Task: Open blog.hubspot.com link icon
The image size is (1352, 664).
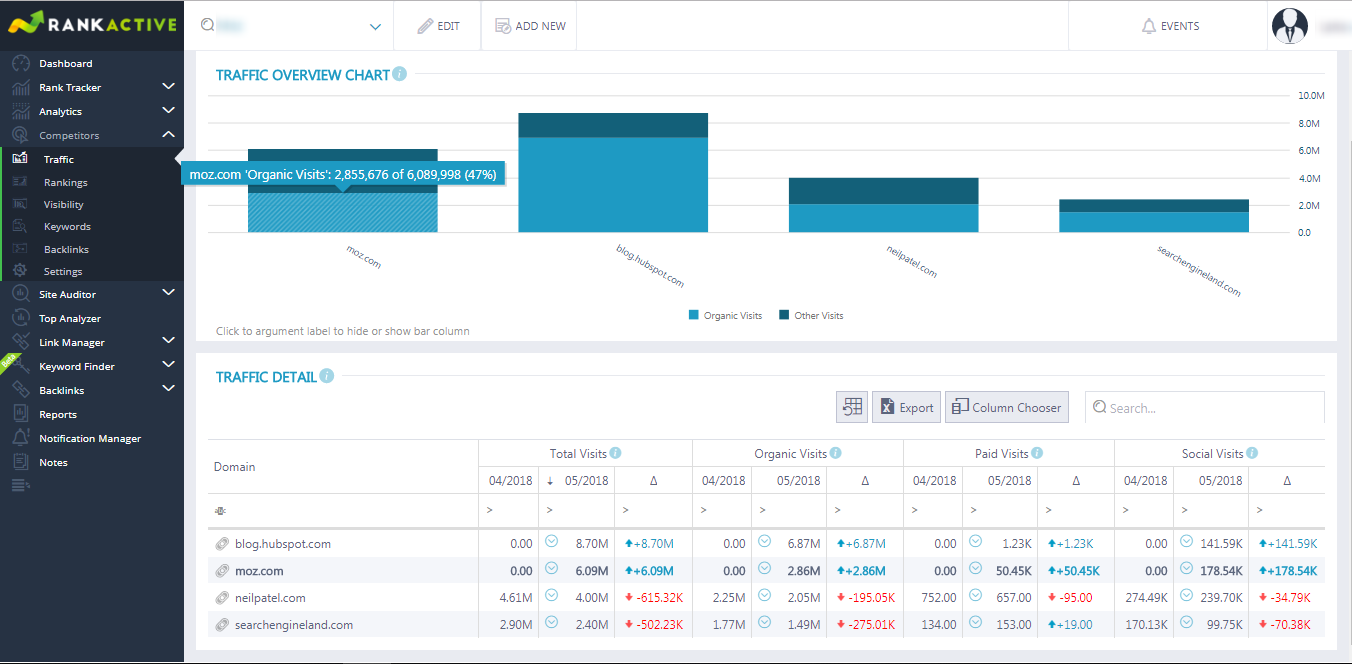Action: coord(223,544)
